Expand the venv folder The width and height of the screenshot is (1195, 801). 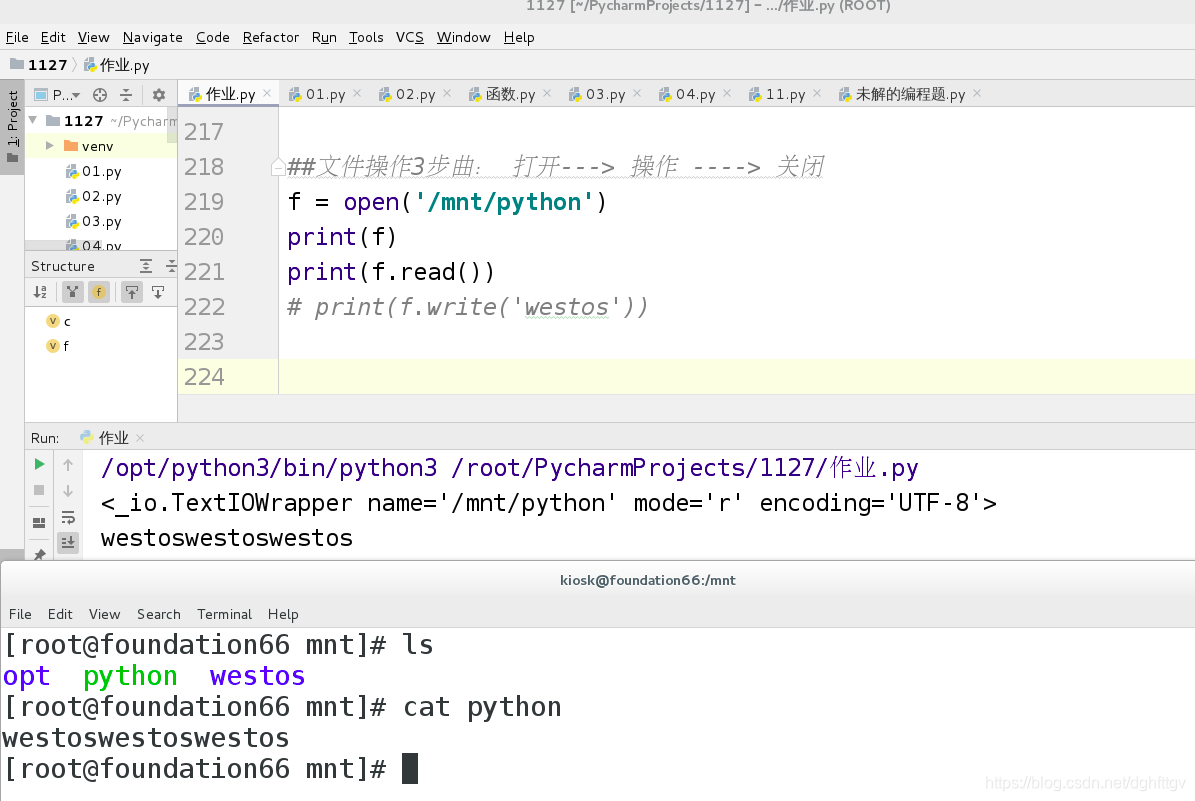50,146
